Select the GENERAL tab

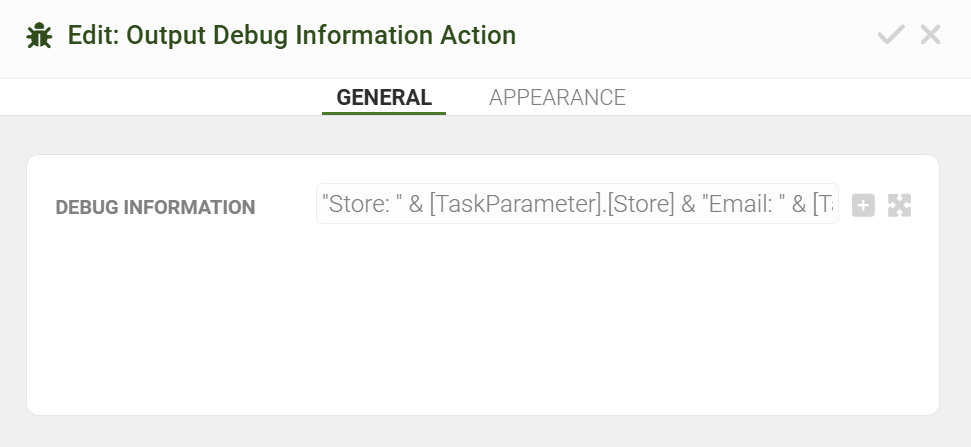(x=384, y=98)
